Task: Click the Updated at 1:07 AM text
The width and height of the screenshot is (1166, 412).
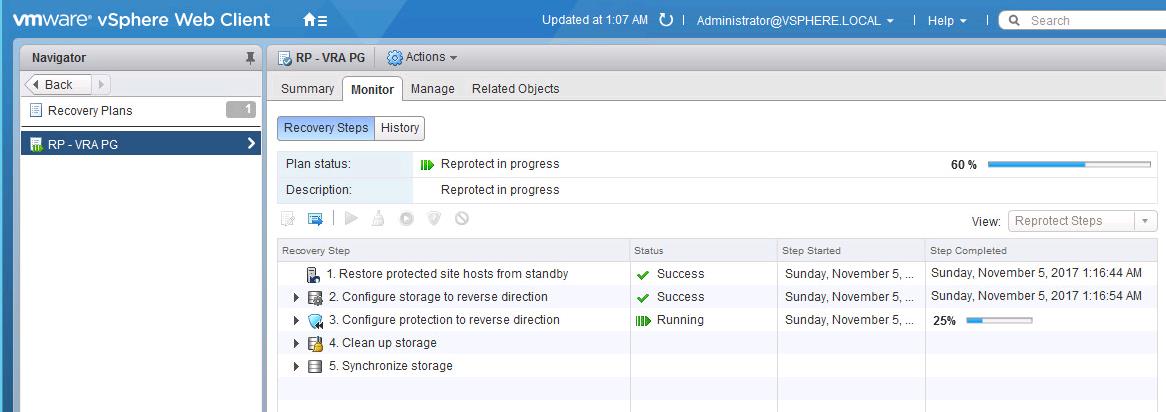Action: [595, 20]
